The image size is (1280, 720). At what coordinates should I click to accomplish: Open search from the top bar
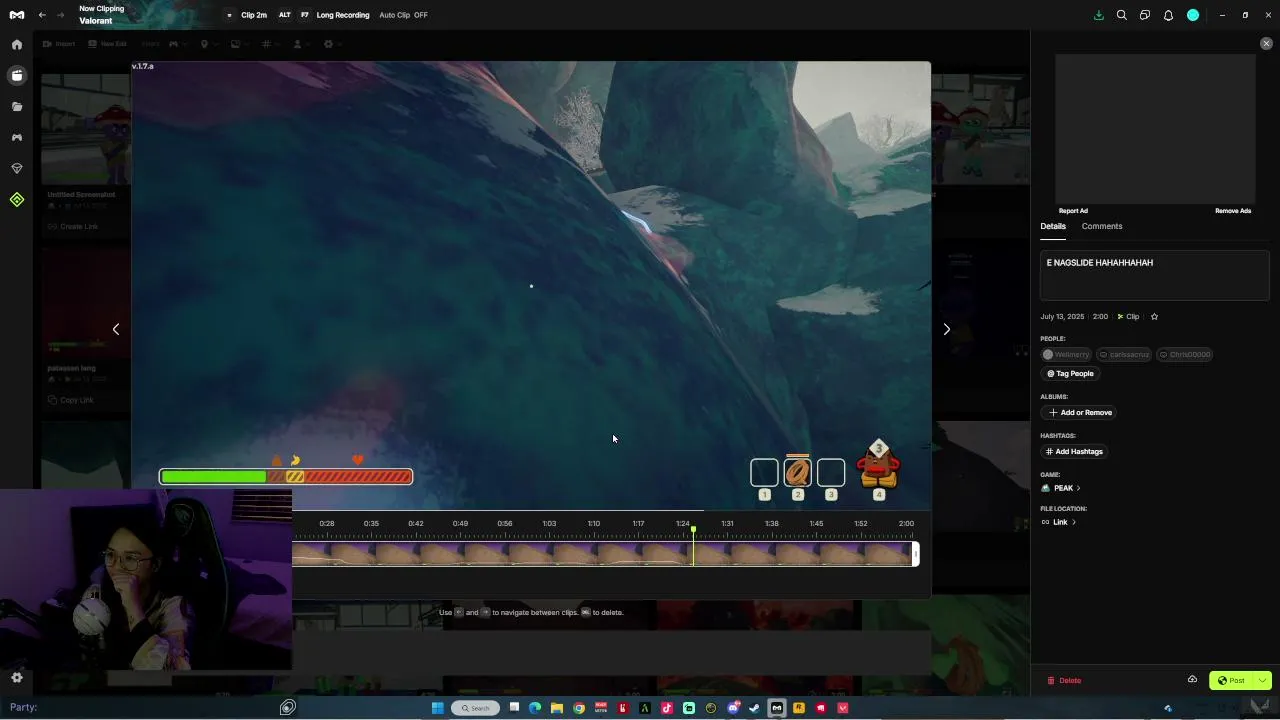coord(1122,15)
